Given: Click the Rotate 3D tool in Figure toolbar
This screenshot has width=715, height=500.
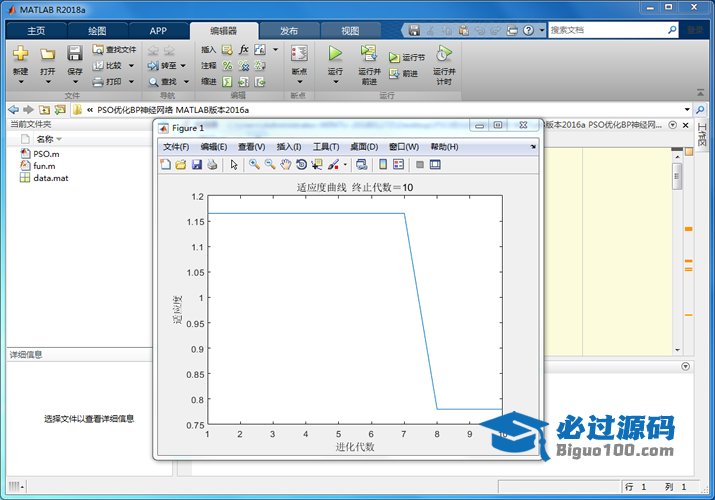Looking at the screenshot, I should (x=301, y=165).
